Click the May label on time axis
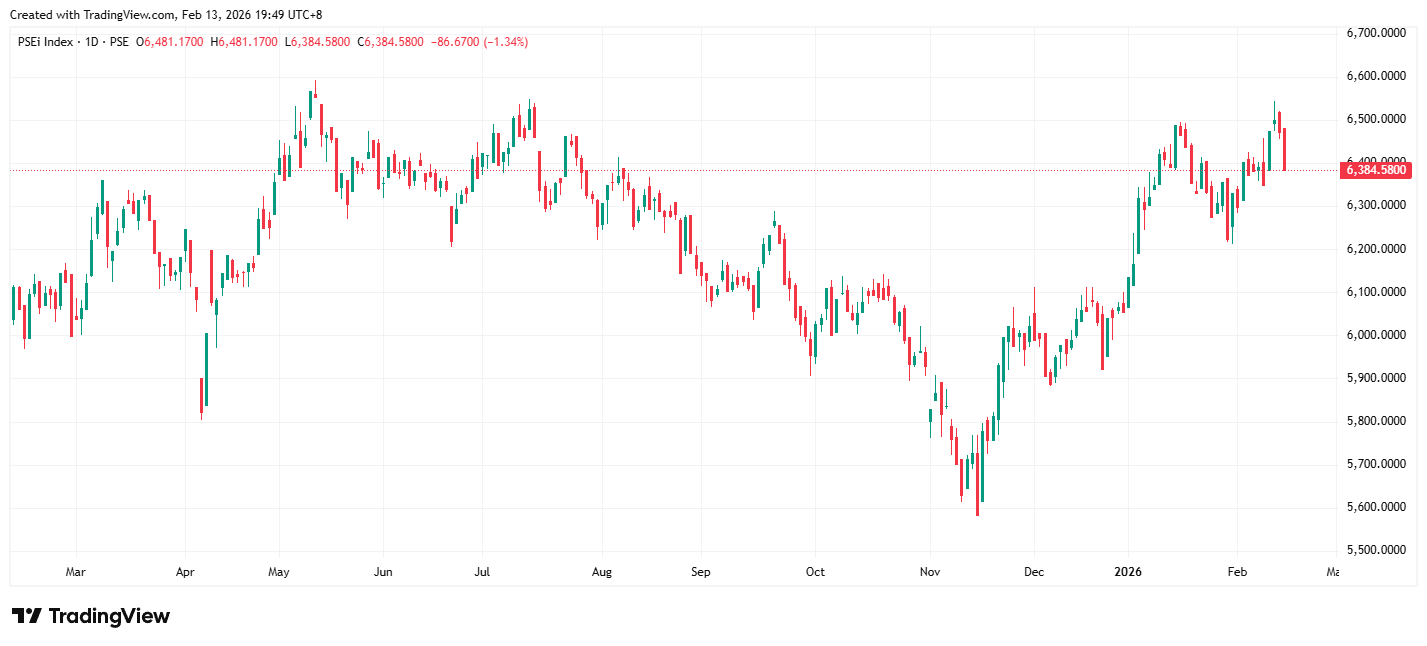 click(x=279, y=572)
